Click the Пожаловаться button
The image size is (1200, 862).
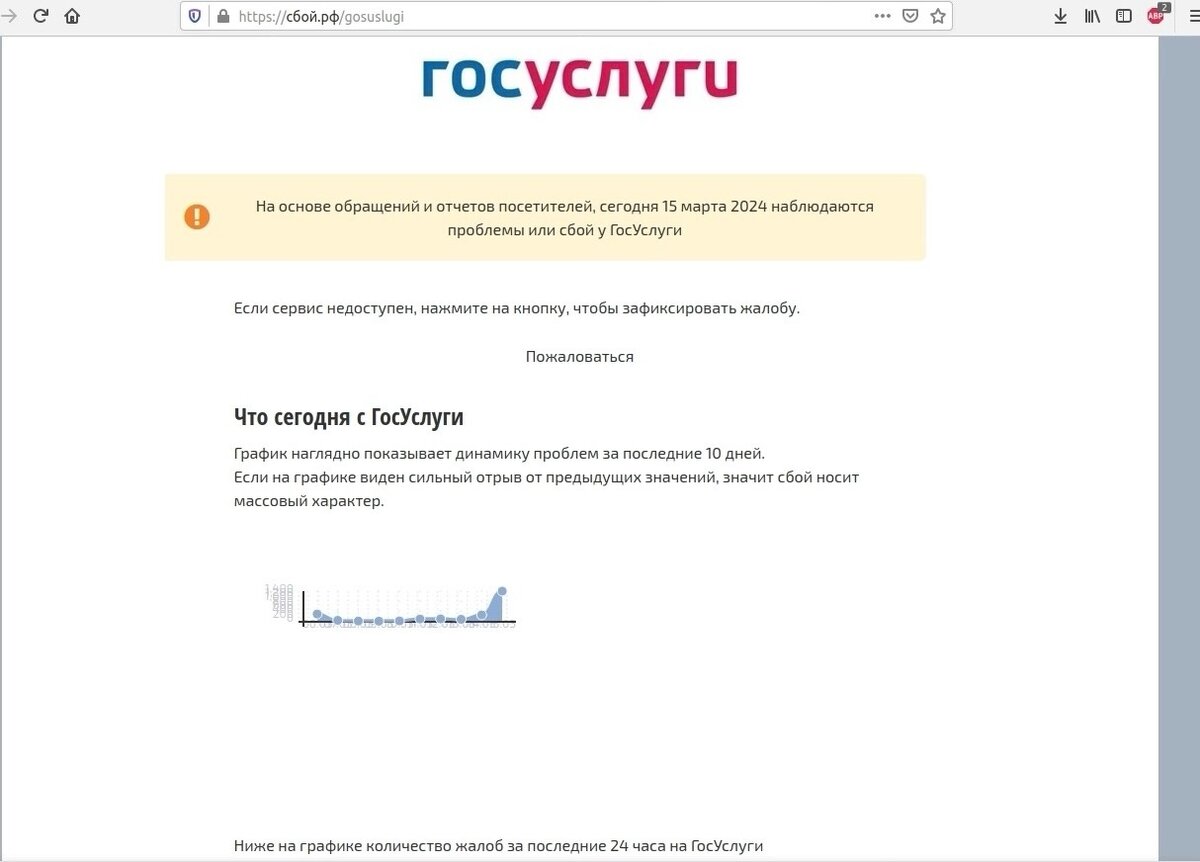coord(580,356)
